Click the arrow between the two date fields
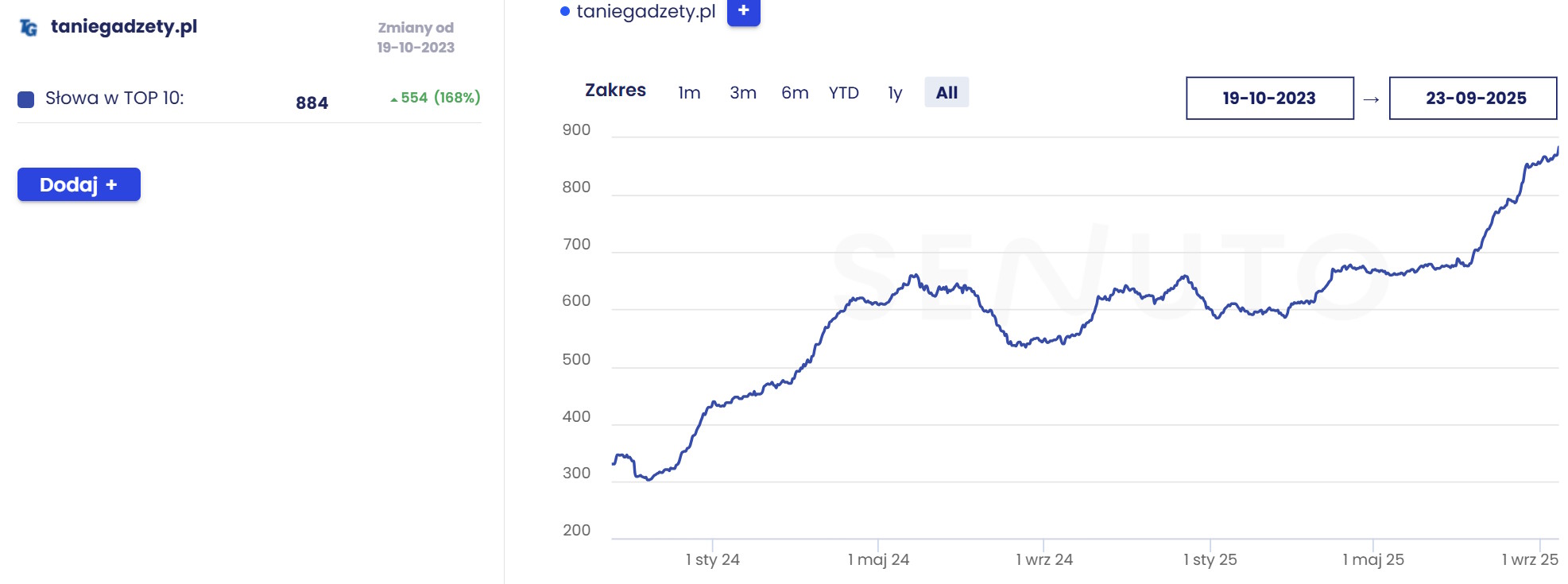The height and width of the screenshot is (584, 1568). tap(1371, 99)
